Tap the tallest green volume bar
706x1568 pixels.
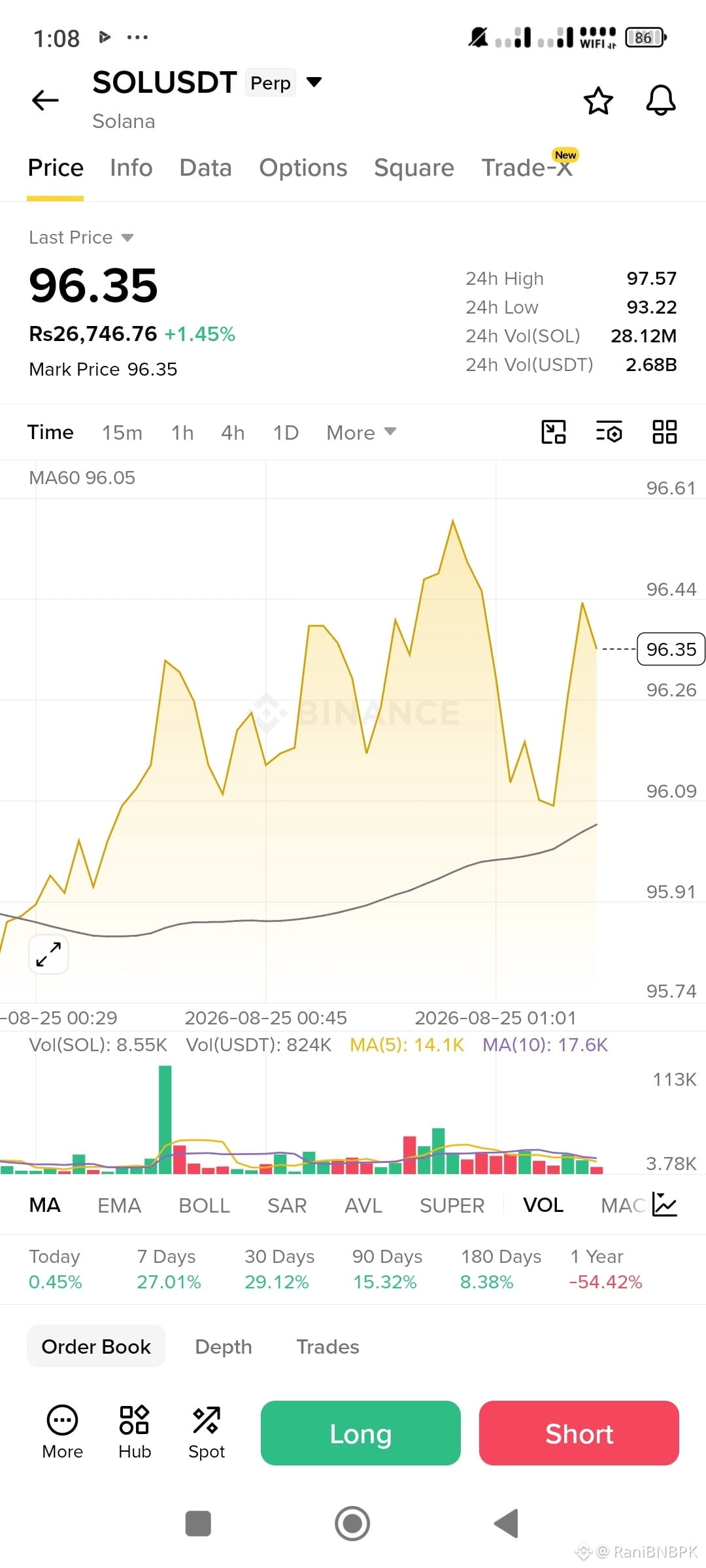click(x=165, y=1120)
